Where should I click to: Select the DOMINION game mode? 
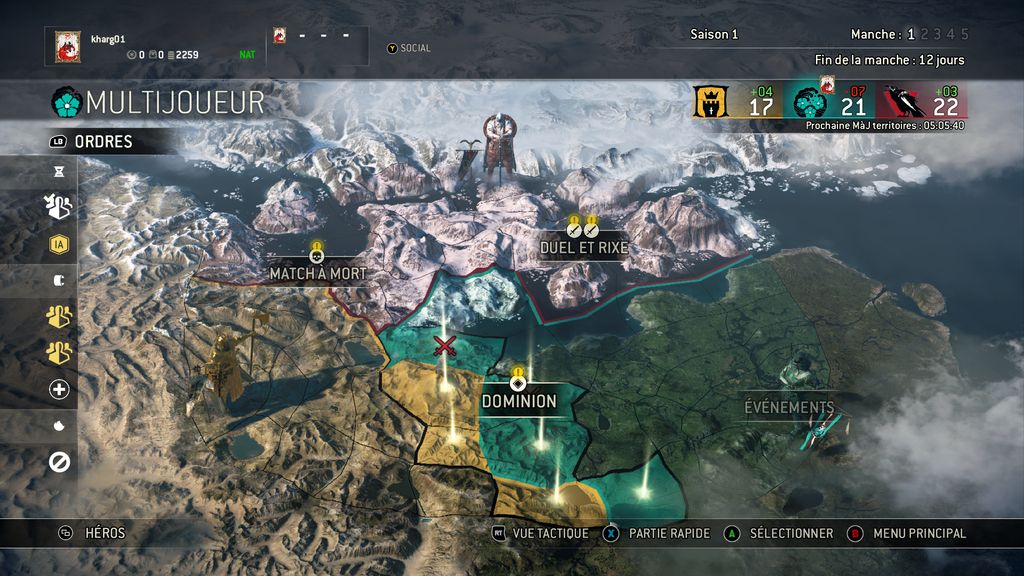[x=519, y=401]
